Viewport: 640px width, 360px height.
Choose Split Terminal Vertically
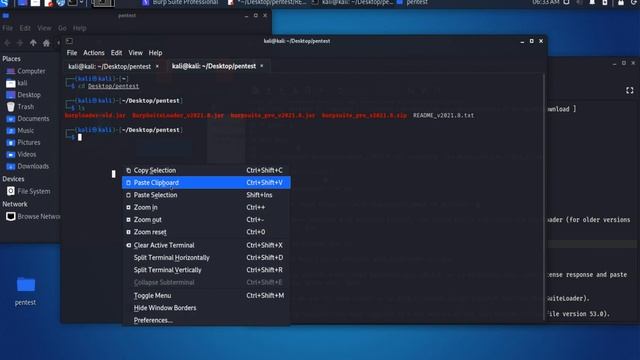click(x=206, y=270)
